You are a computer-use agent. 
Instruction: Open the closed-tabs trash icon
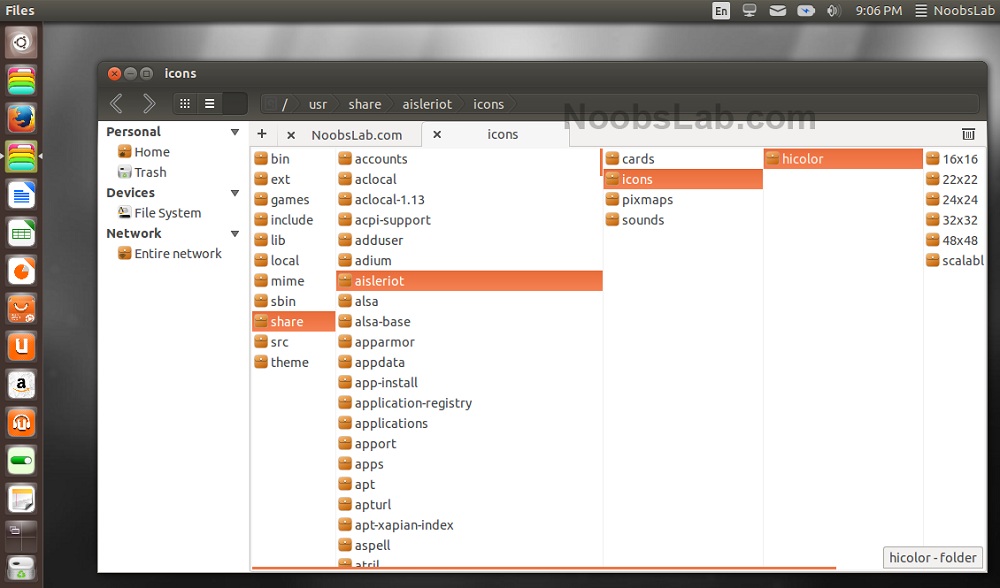point(968,134)
